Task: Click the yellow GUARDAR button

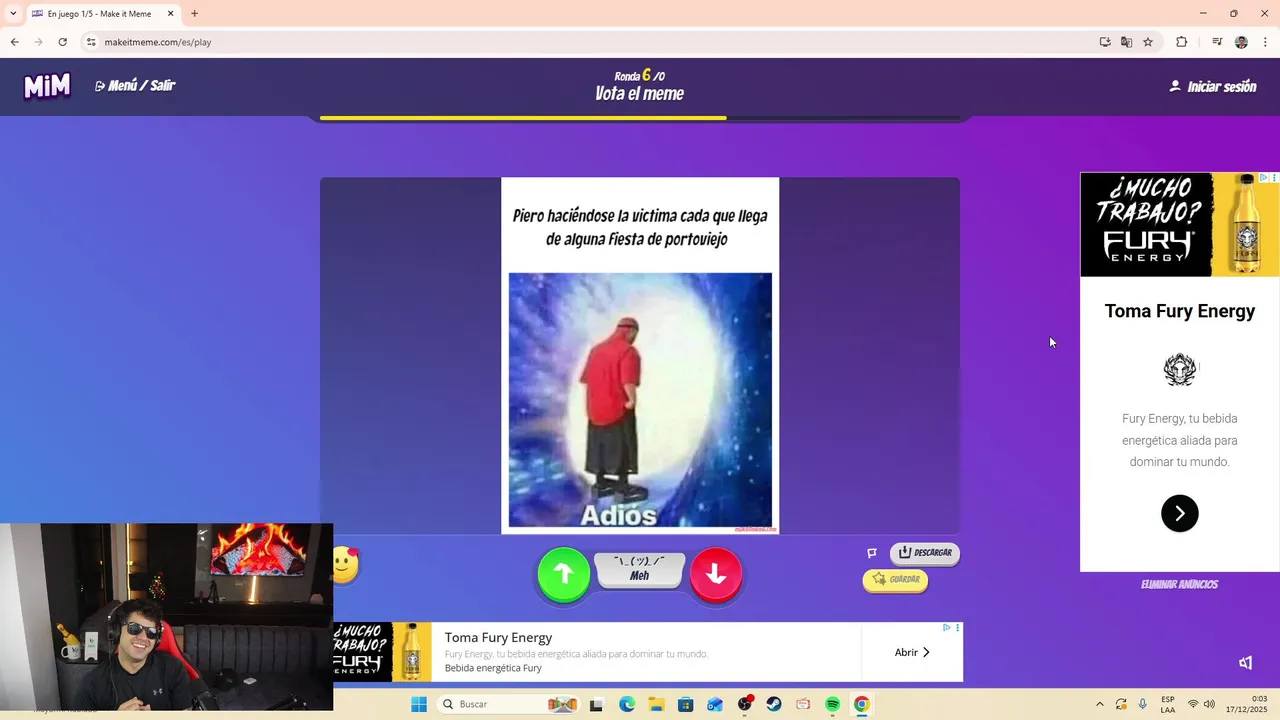Action: 895,580
